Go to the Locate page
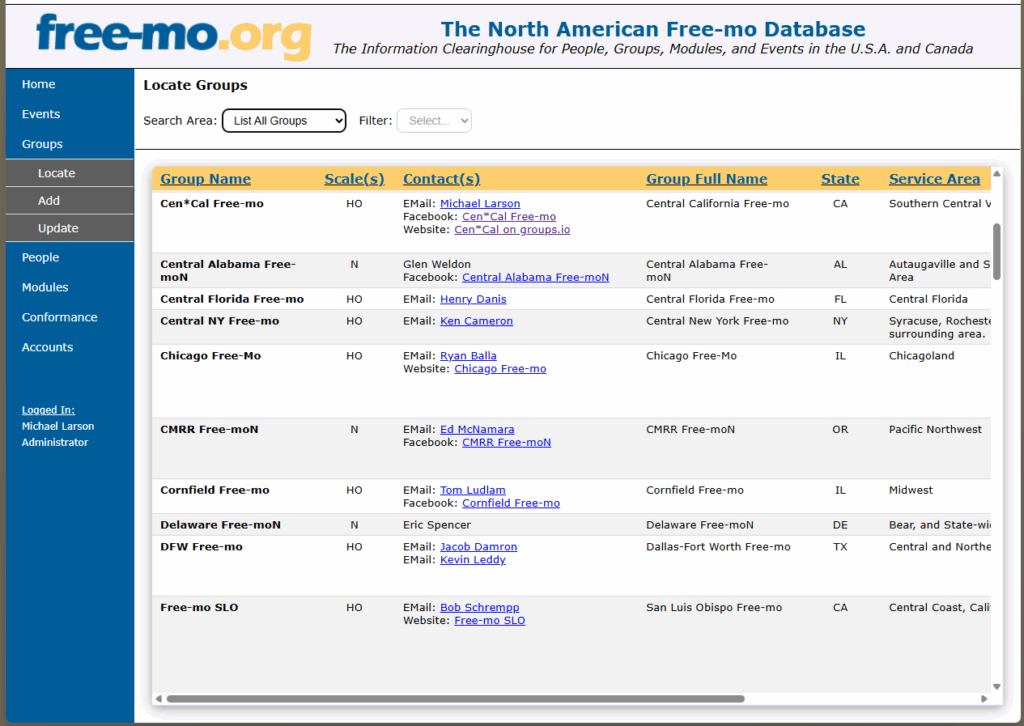This screenshot has width=1024, height=726. pyautogui.click(x=56, y=172)
